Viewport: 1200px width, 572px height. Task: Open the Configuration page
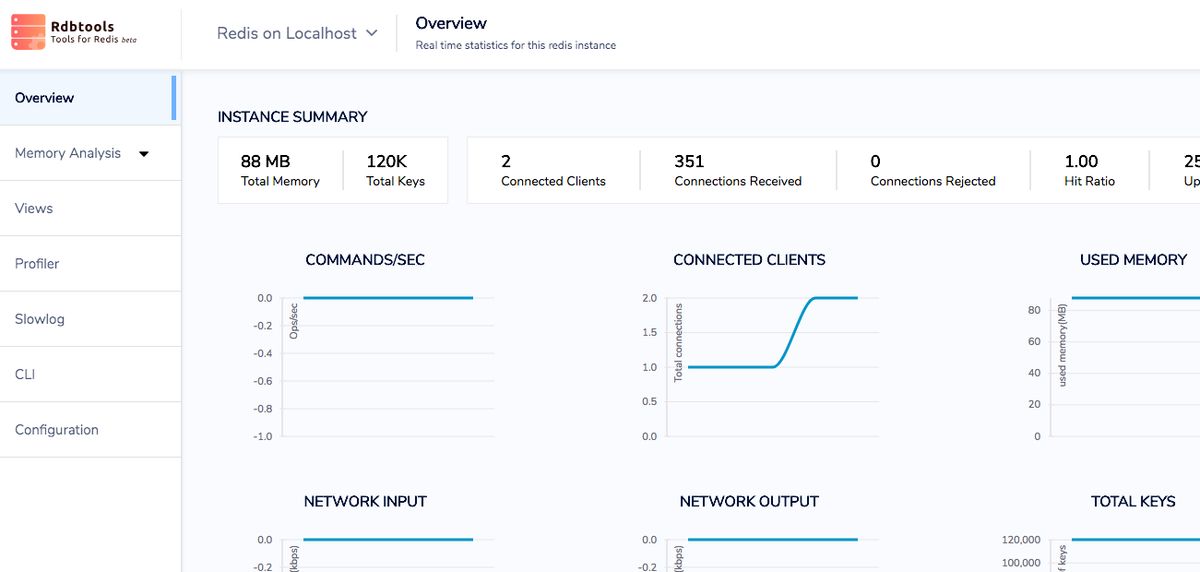point(57,430)
